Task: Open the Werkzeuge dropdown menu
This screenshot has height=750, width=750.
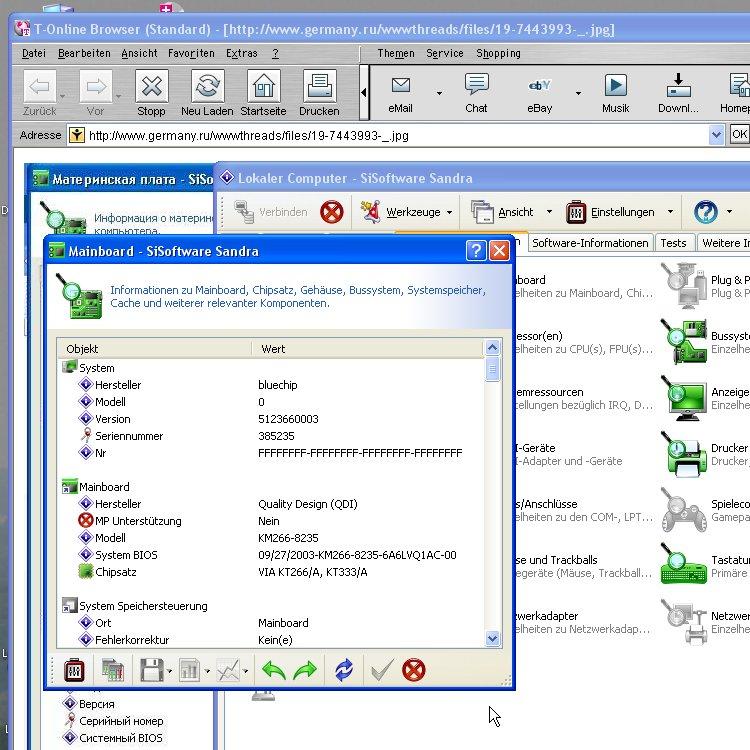Action: coord(449,212)
